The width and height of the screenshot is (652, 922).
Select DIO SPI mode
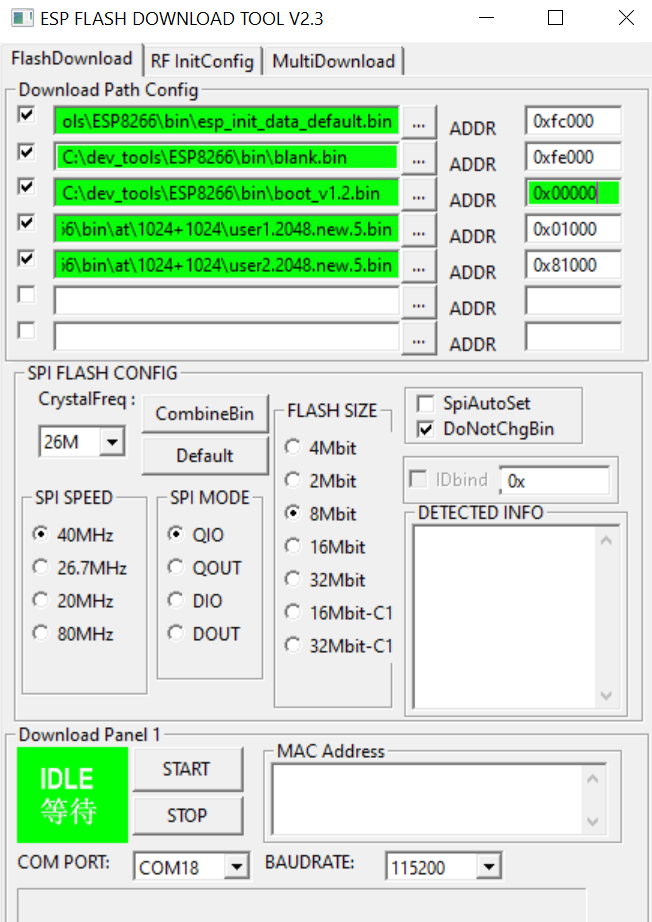click(195, 600)
